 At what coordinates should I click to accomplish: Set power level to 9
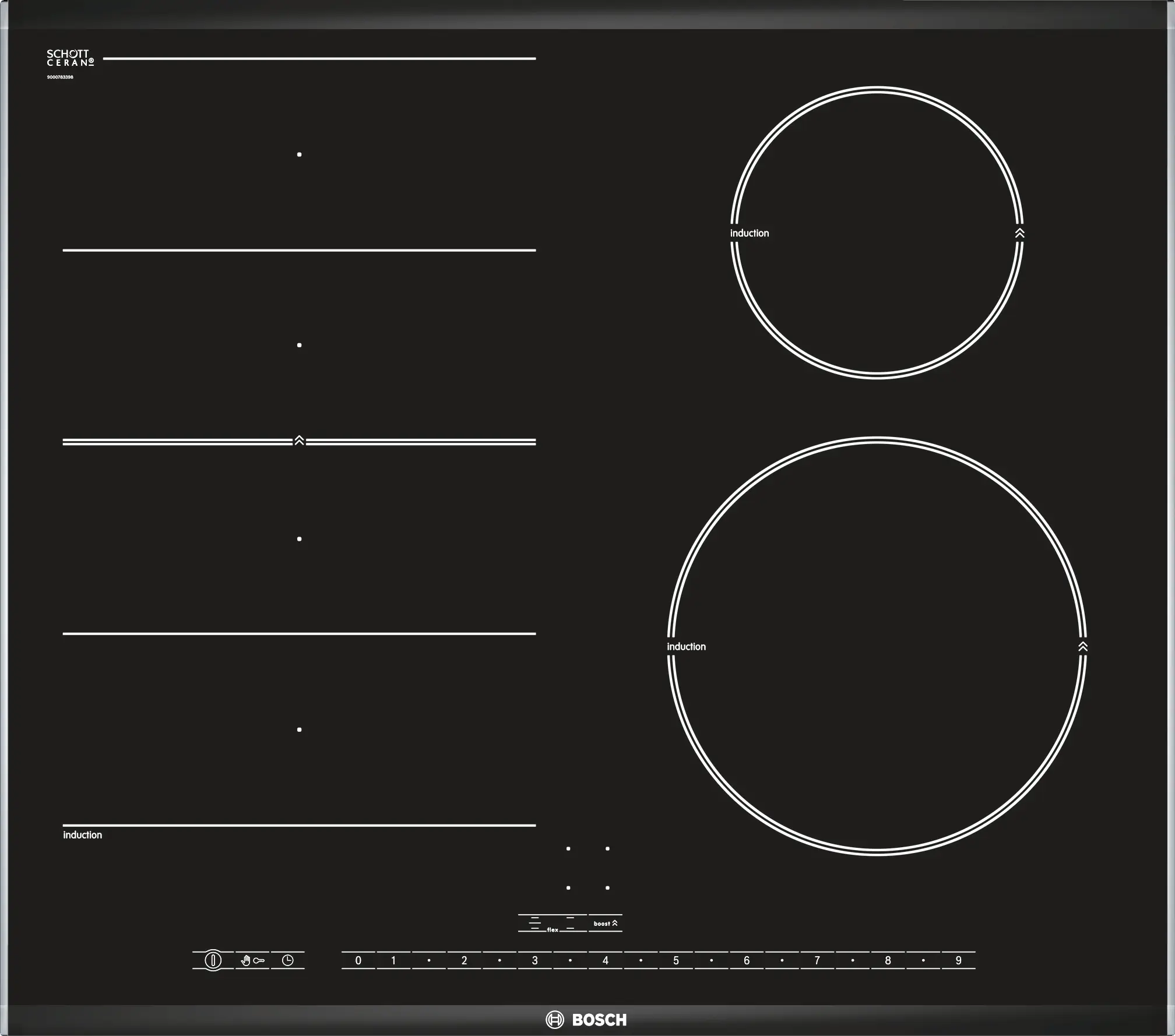958,960
